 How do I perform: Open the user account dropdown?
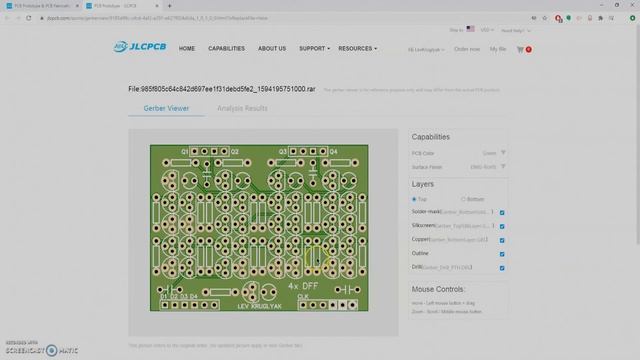pyautogui.click(x=426, y=49)
